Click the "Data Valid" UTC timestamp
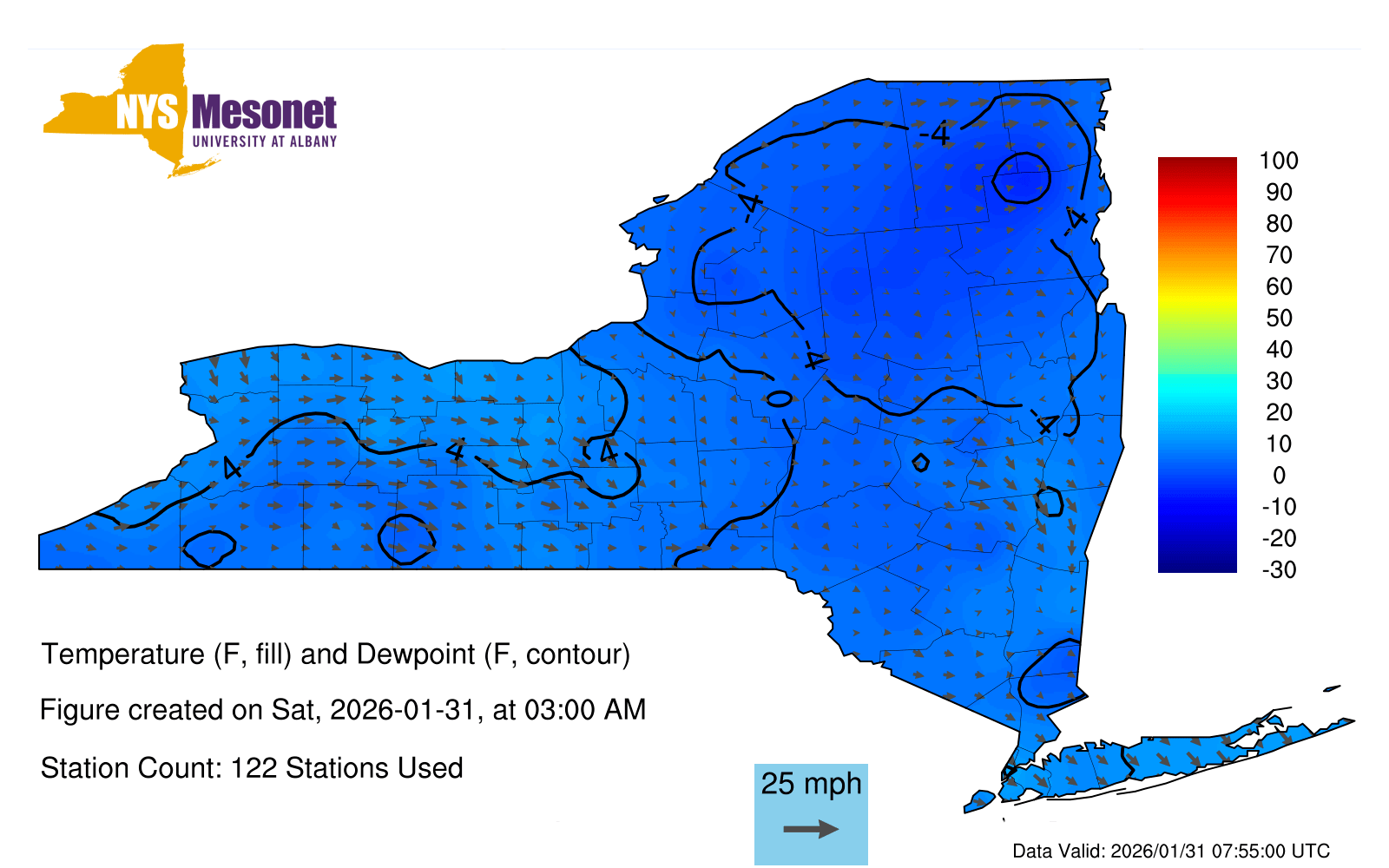 point(1171,851)
